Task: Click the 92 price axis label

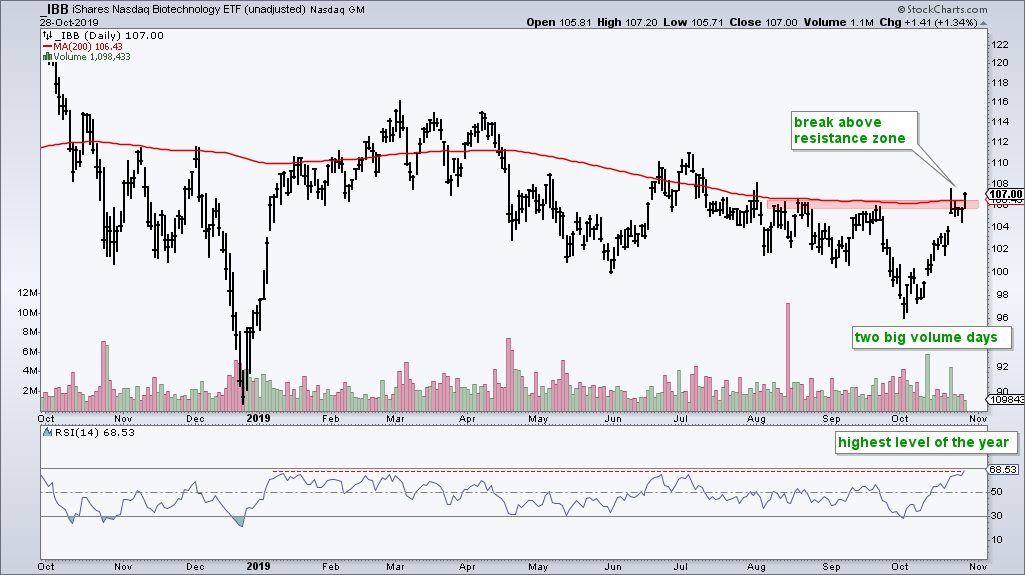Action: click(x=1000, y=367)
